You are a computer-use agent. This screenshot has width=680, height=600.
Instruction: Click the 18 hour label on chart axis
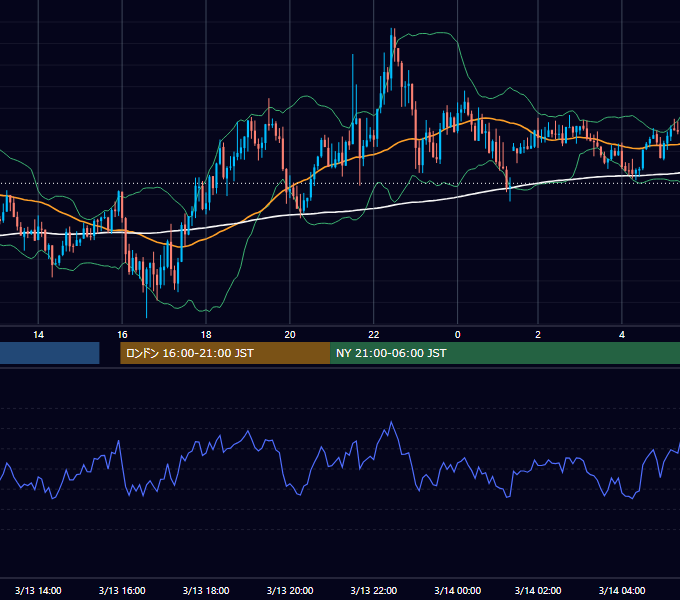pyautogui.click(x=206, y=335)
